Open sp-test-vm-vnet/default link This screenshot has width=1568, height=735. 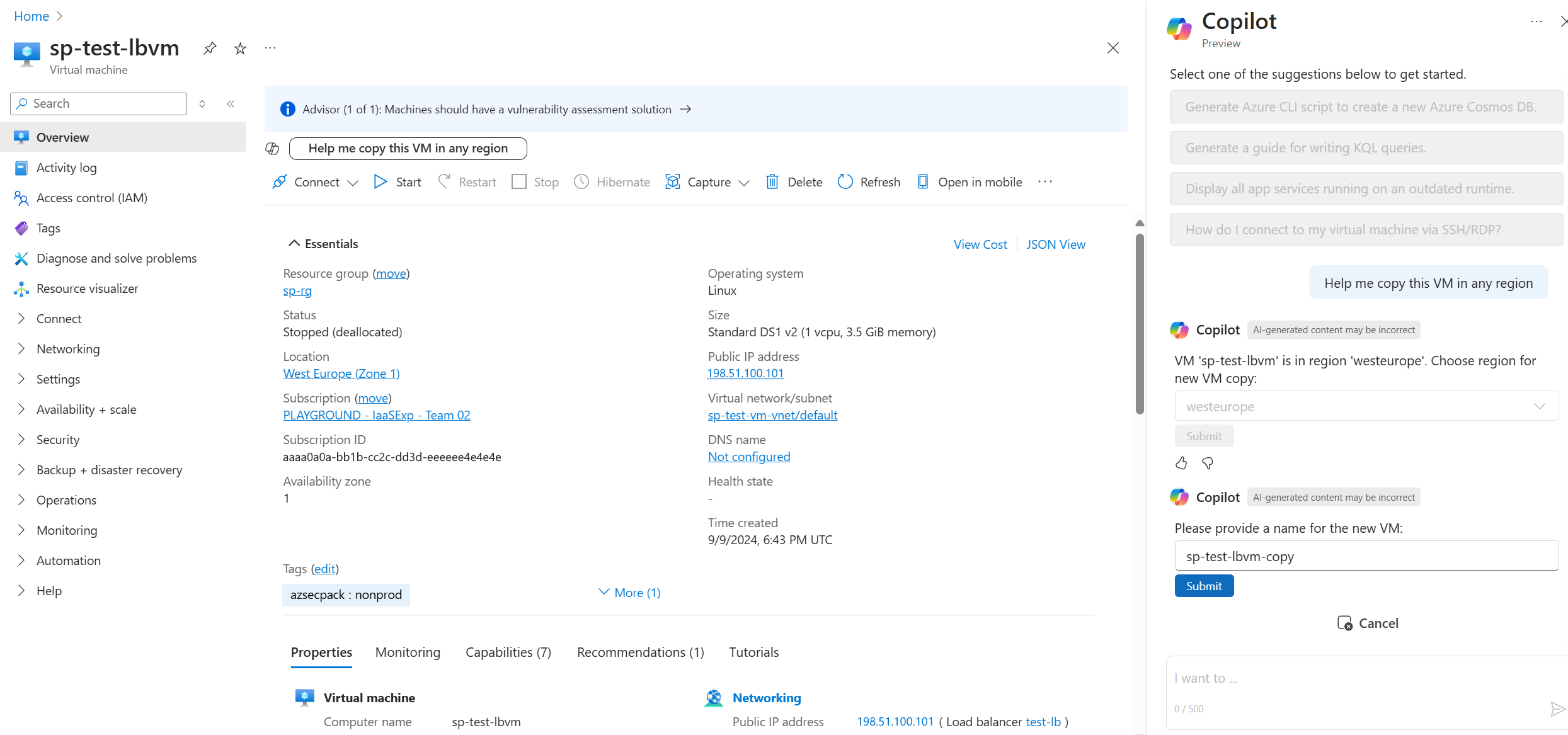(x=772, y=415)
